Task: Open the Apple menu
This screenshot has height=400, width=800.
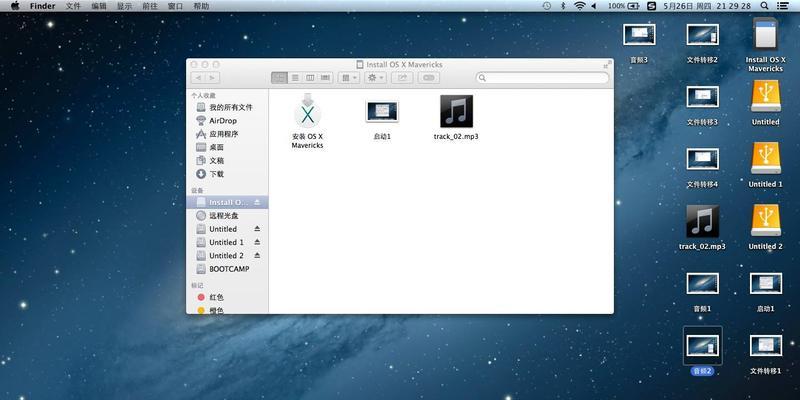Action: tap(14, 6)
